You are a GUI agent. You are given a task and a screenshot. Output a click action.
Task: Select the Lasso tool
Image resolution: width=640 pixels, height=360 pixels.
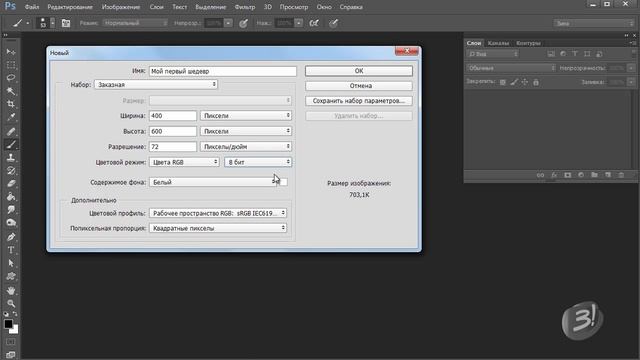[x=11, y=78]
